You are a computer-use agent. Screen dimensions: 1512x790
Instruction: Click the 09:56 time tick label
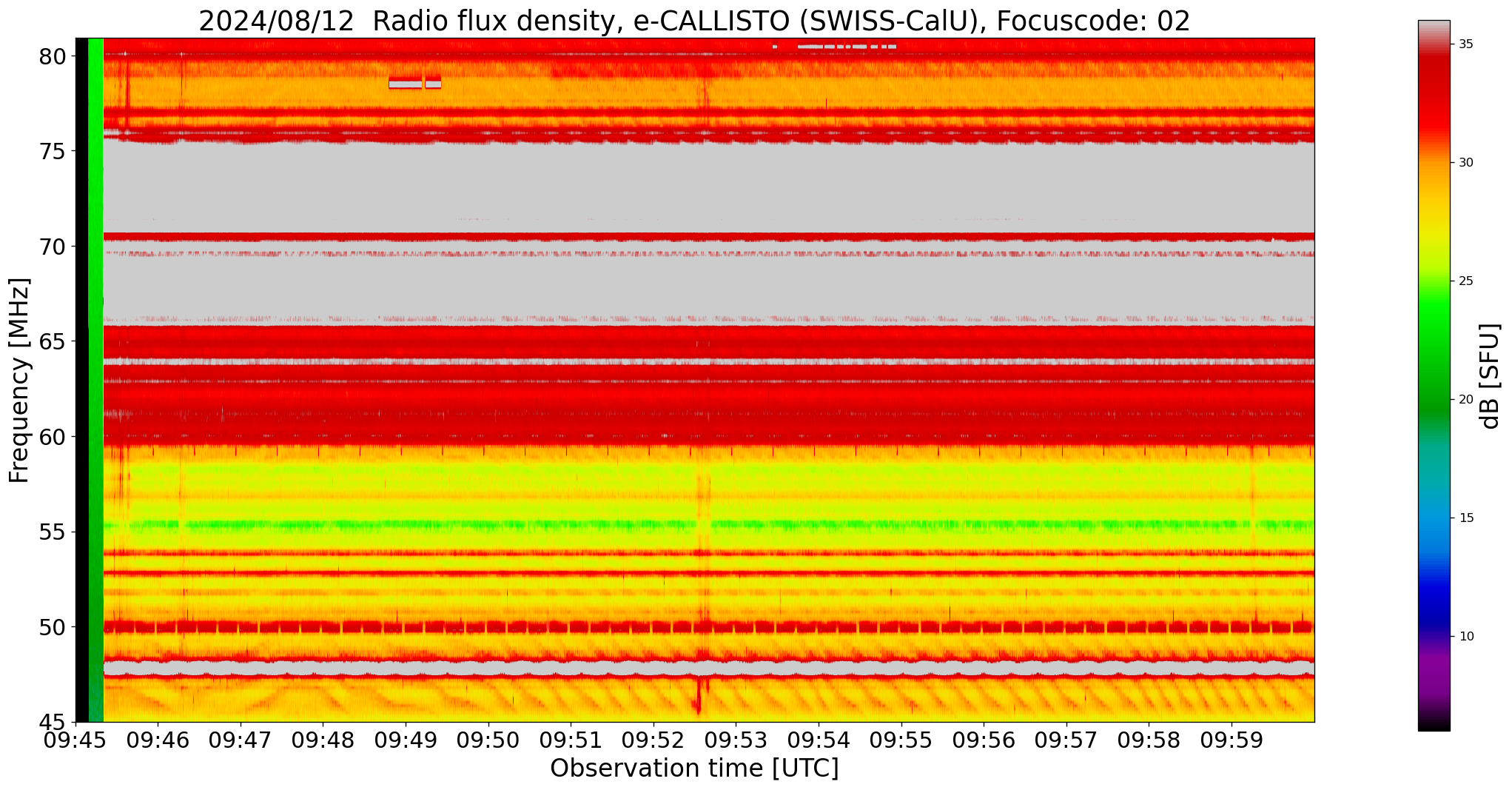click(x=984, y=740)
